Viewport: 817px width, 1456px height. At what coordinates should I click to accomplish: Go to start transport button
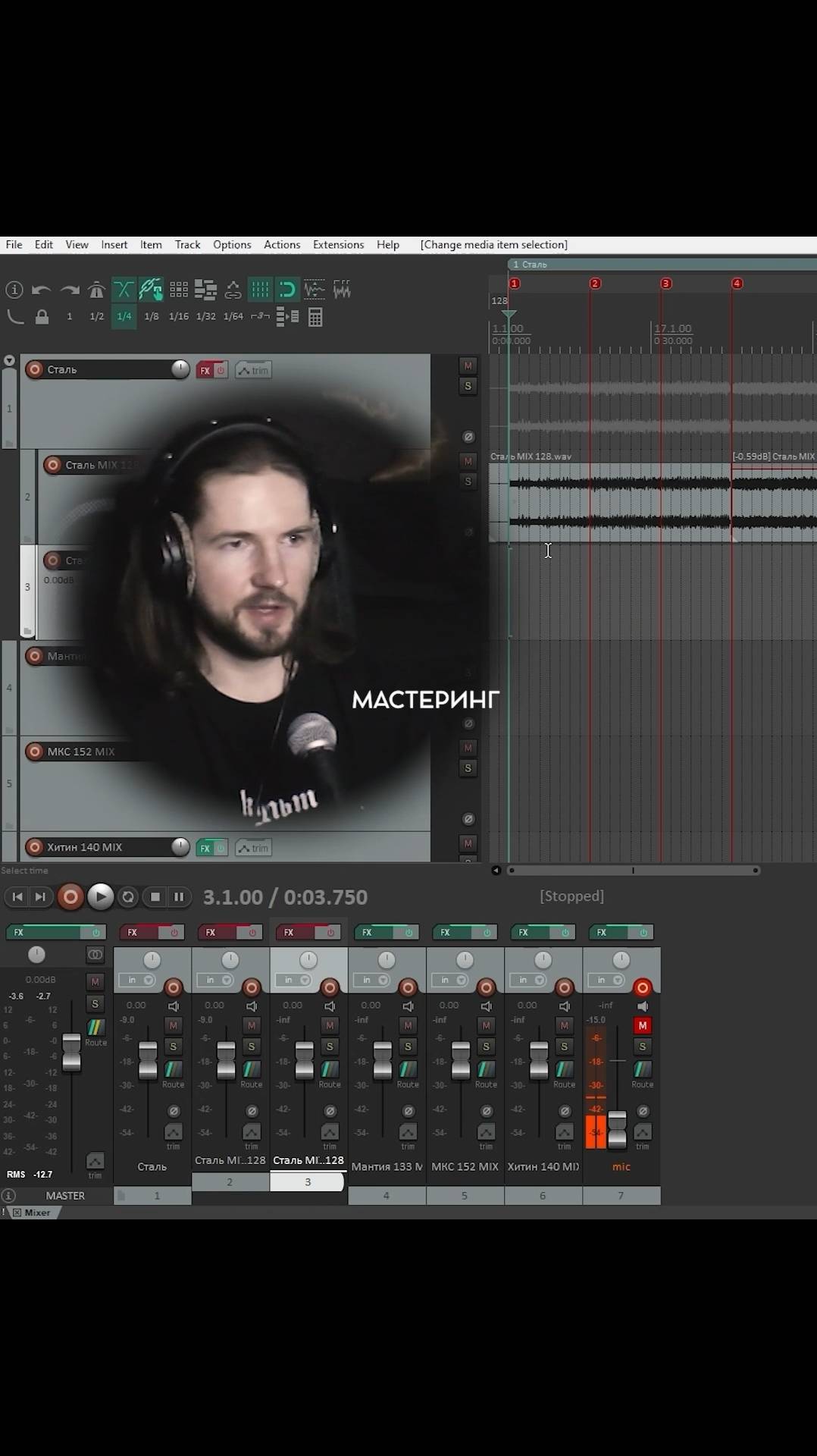[x=17, y=897]
